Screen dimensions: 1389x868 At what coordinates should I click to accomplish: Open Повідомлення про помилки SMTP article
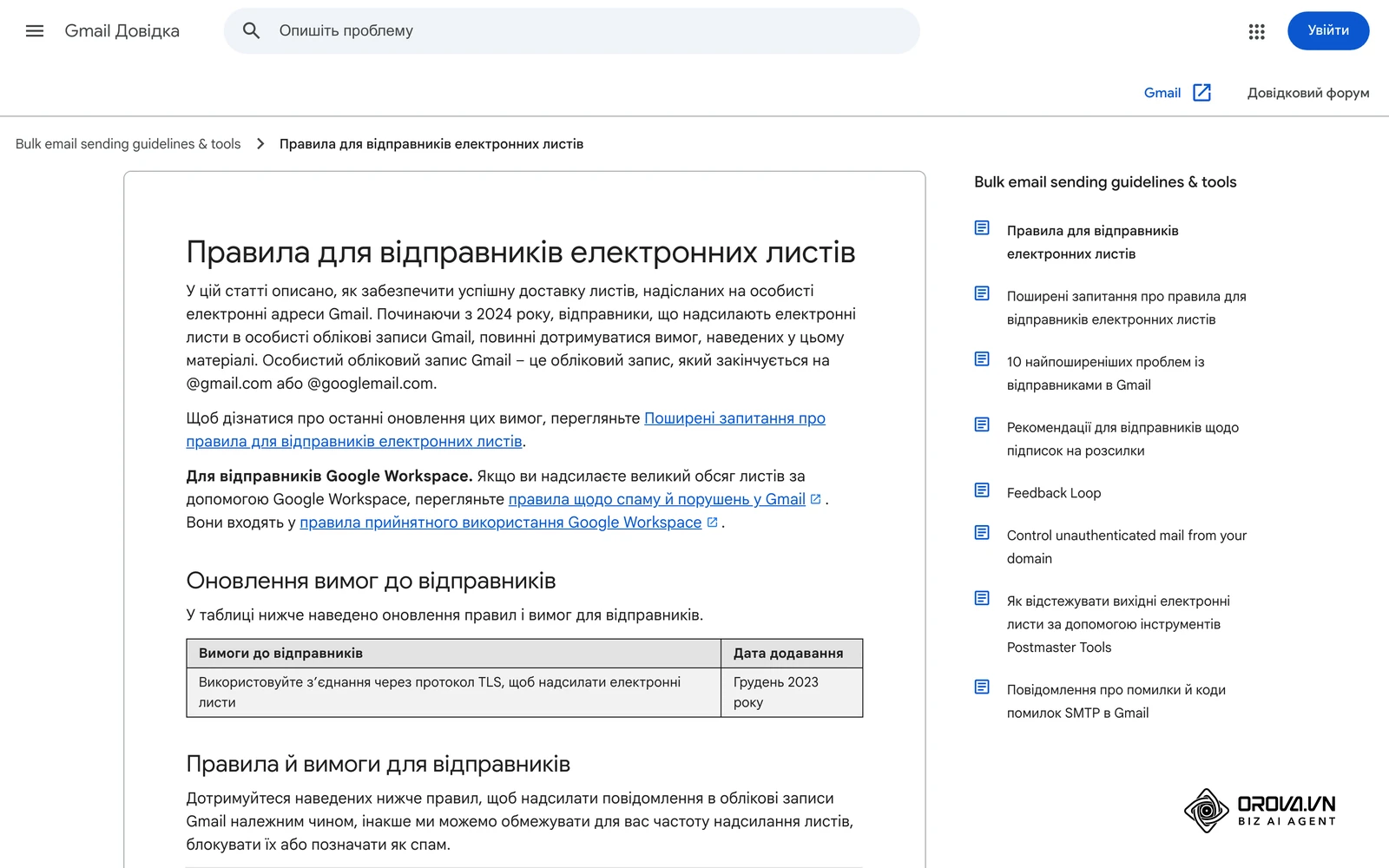(x=1116, y=701)
